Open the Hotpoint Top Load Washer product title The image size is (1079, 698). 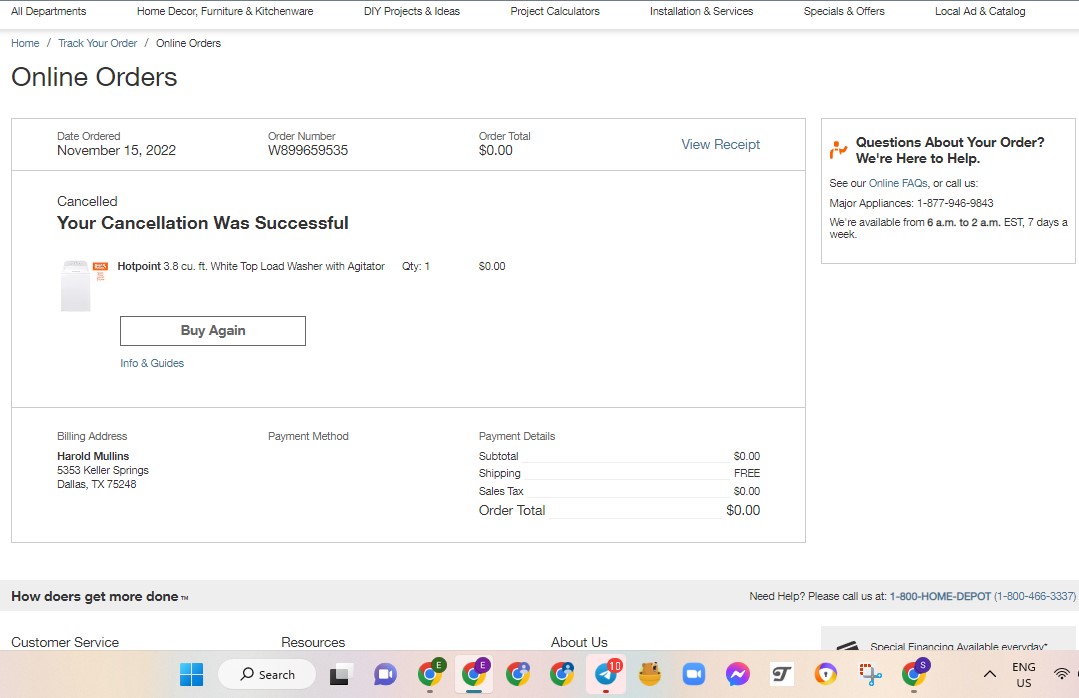251,266
